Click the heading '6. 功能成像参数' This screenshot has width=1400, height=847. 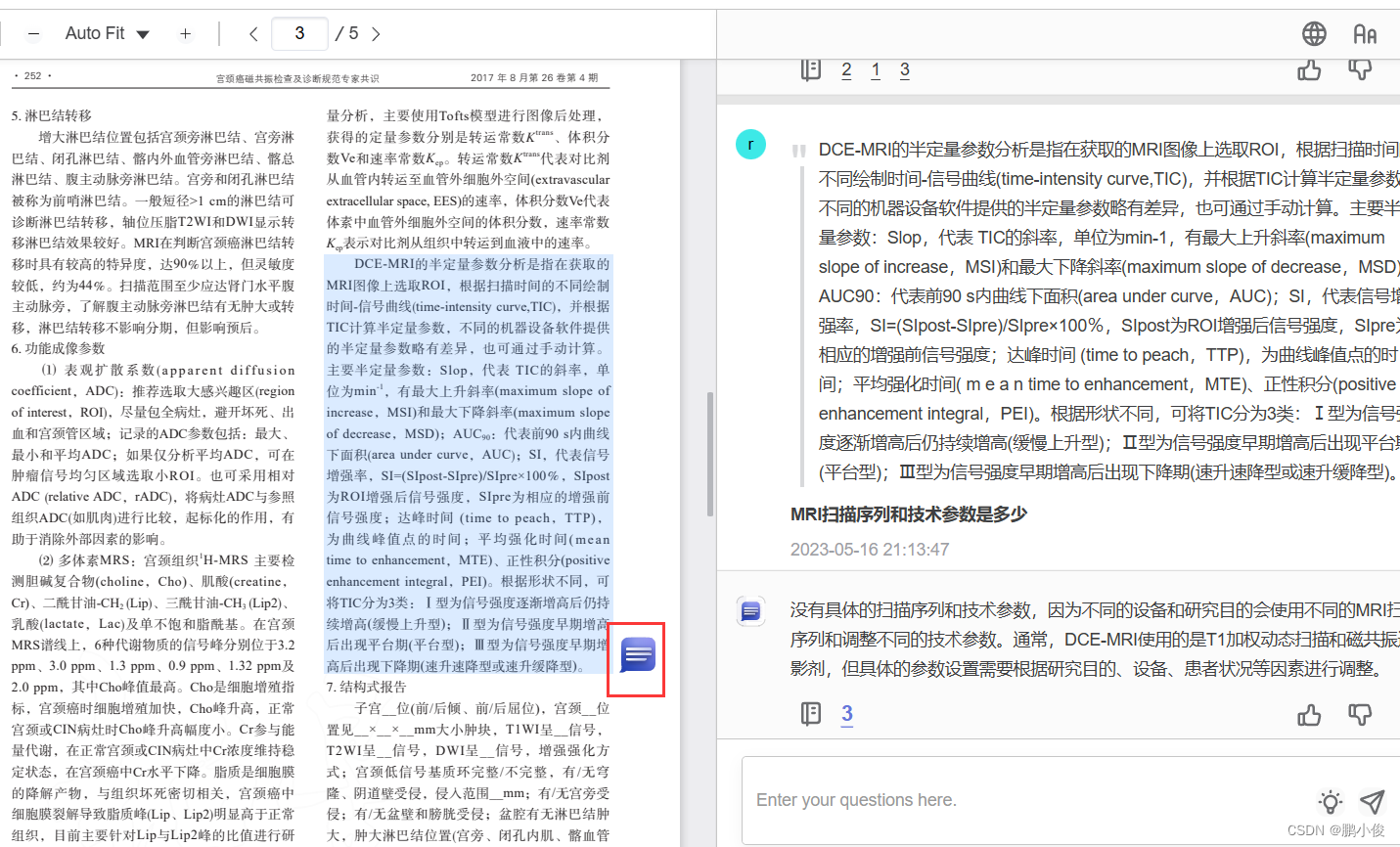59,348
